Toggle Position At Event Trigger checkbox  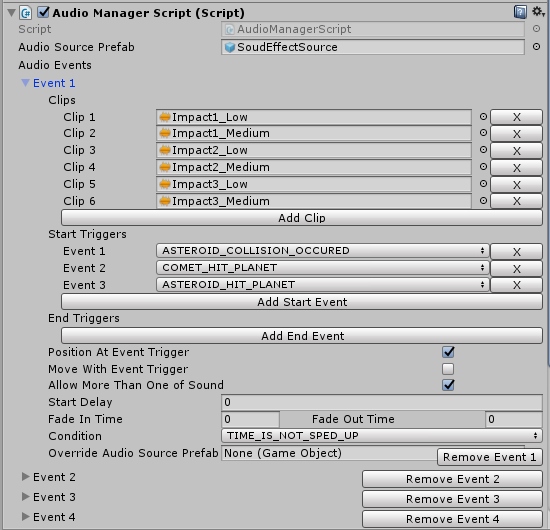pyautogui.click(x=448, y=352)
